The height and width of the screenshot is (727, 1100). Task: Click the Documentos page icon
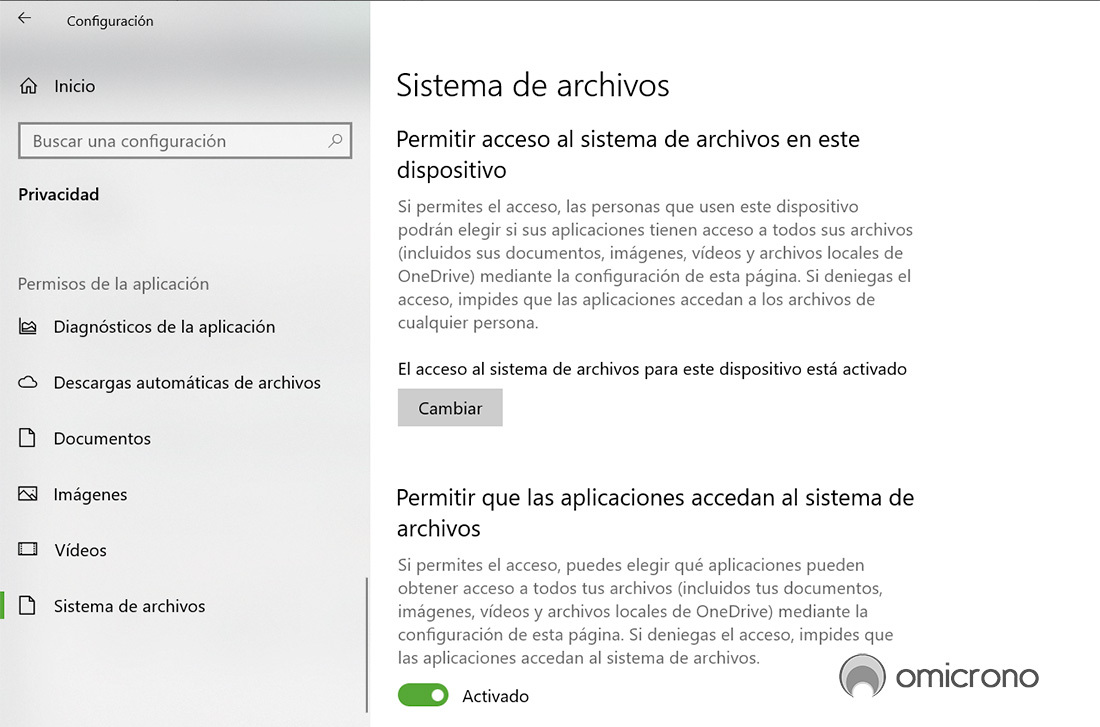[28, 438]
